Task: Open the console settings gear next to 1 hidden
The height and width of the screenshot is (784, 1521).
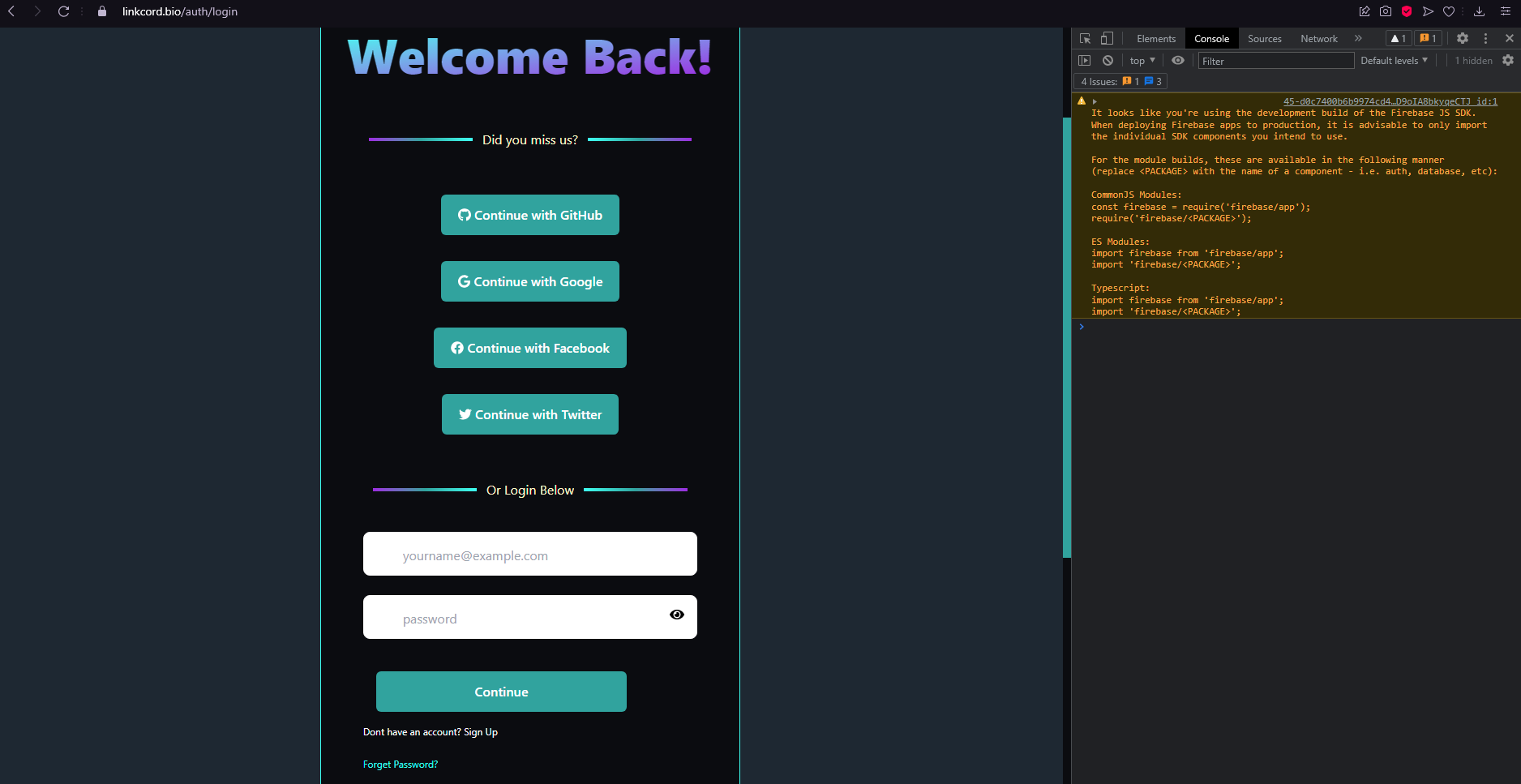Action: [1508, 60]
